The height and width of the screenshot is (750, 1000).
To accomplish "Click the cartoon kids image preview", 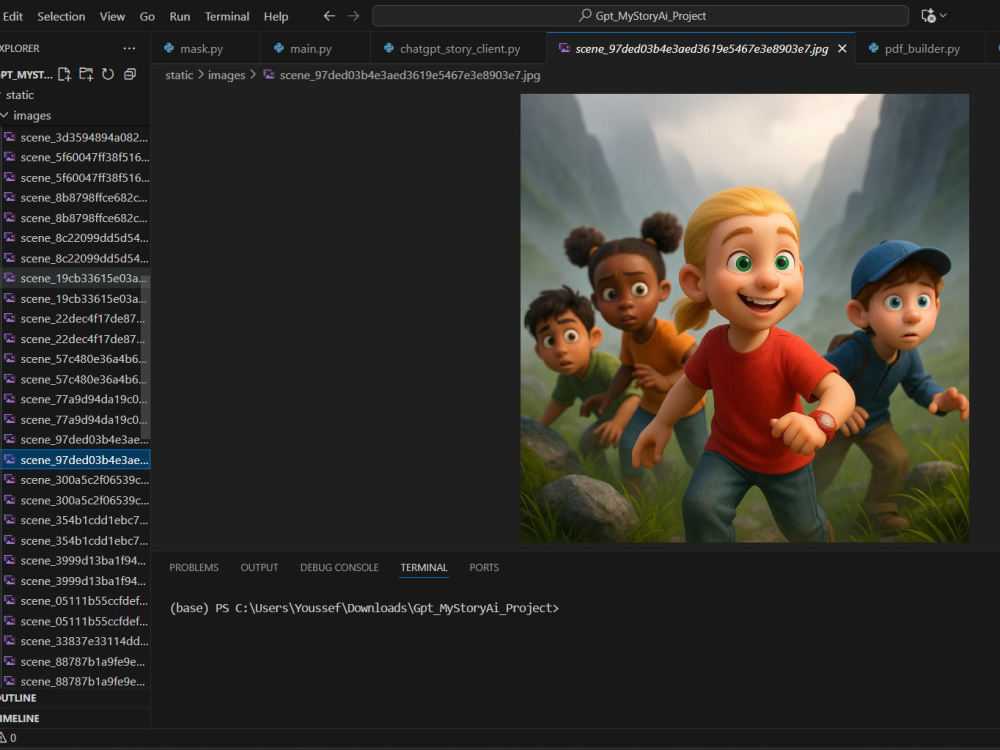I will point(744,318).
